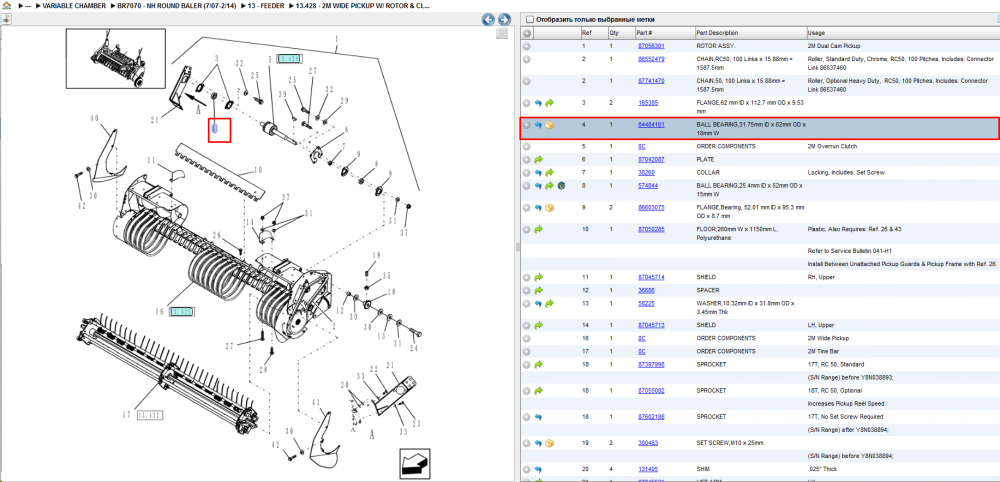Open diagram reference label beside callout 16
The height and width of the screenshot is (482, 1000).
(x=182, y=312)
